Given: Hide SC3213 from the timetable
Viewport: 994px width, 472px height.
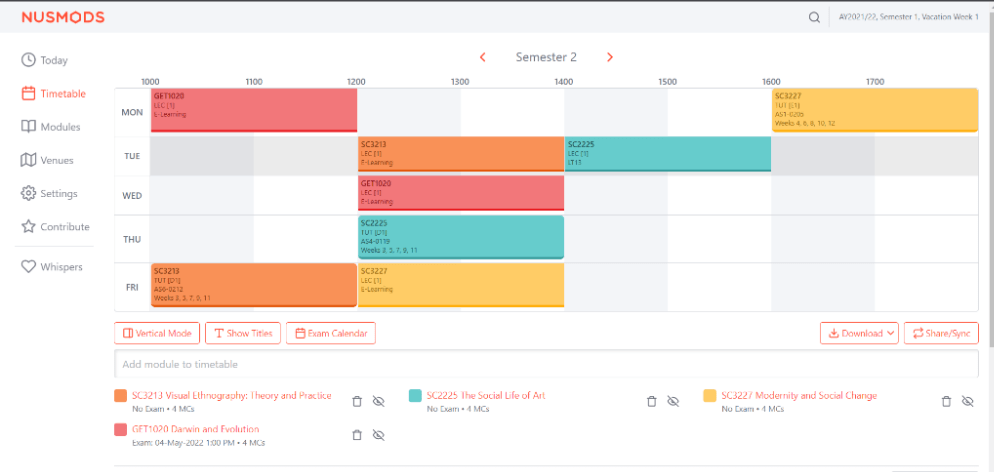Looking at the screenshot, I should (378, 401).
